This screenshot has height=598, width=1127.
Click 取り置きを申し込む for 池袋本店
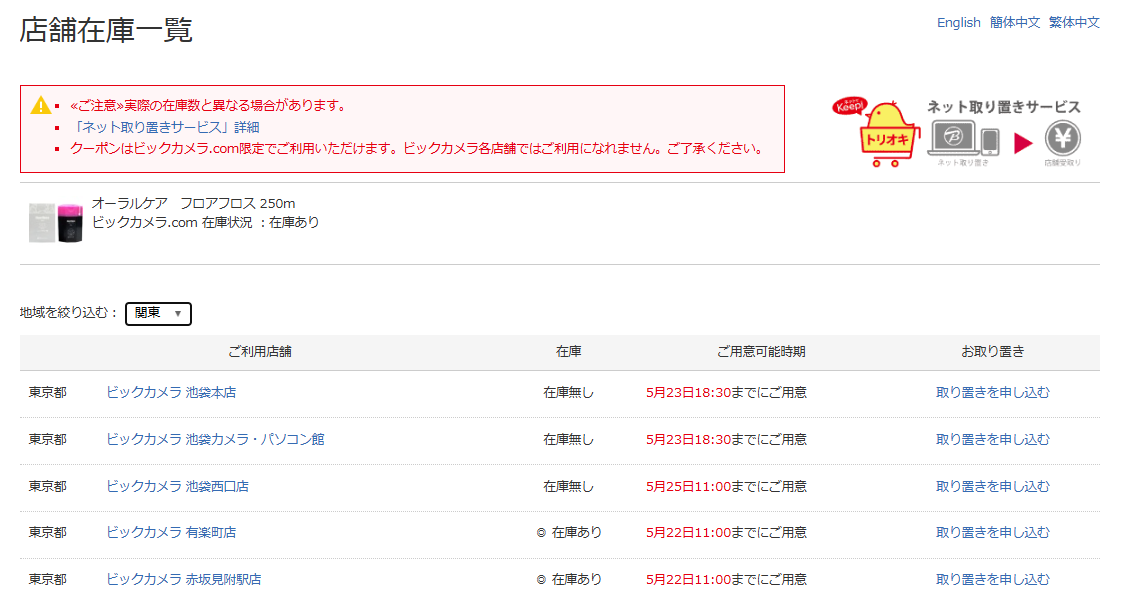(993, 392)
